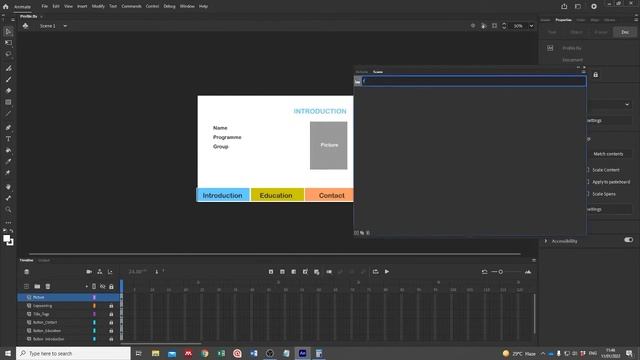The height and width of the screenshot is (360, 640).
Task: Open the dropdown in the Properties publish section
Action: click(627, 104)
